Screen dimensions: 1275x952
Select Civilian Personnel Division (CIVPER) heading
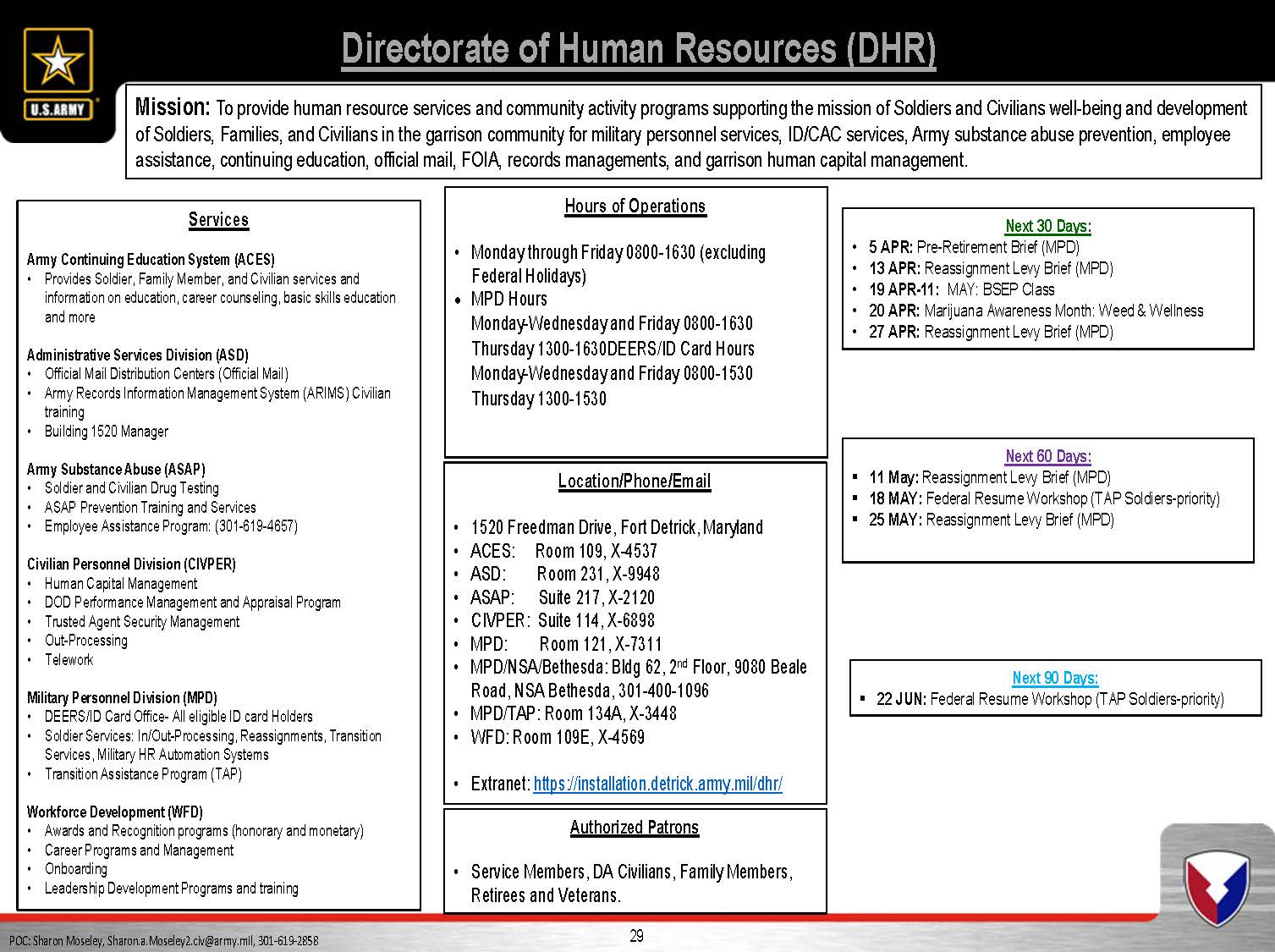click(x=131, y=564)
